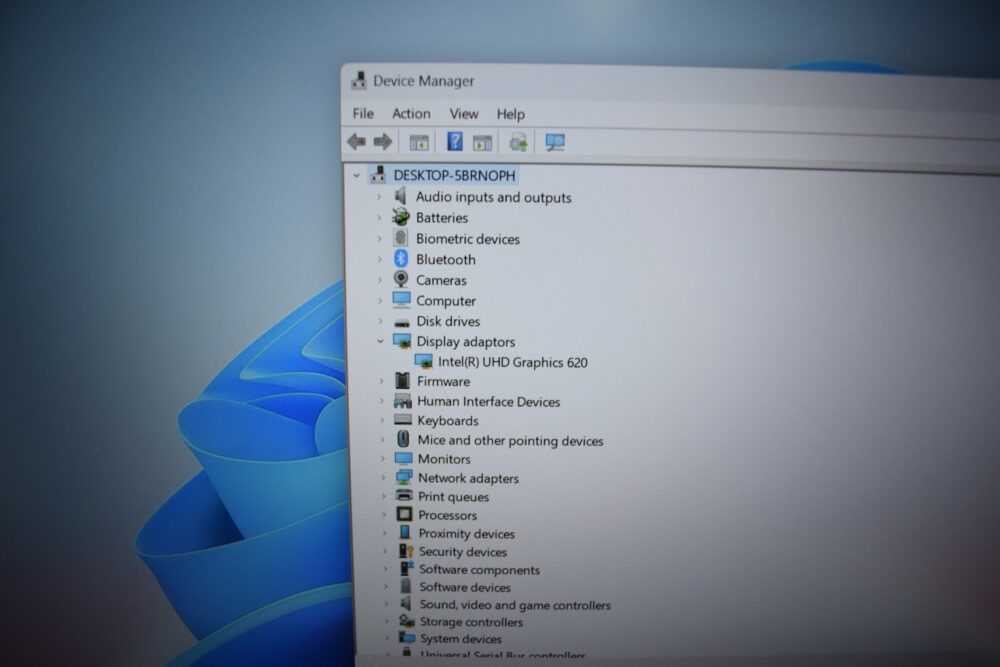Click the Computer monitor icon
The width and height of the screenshot is (1000, 667).
(x=402, y=299)
